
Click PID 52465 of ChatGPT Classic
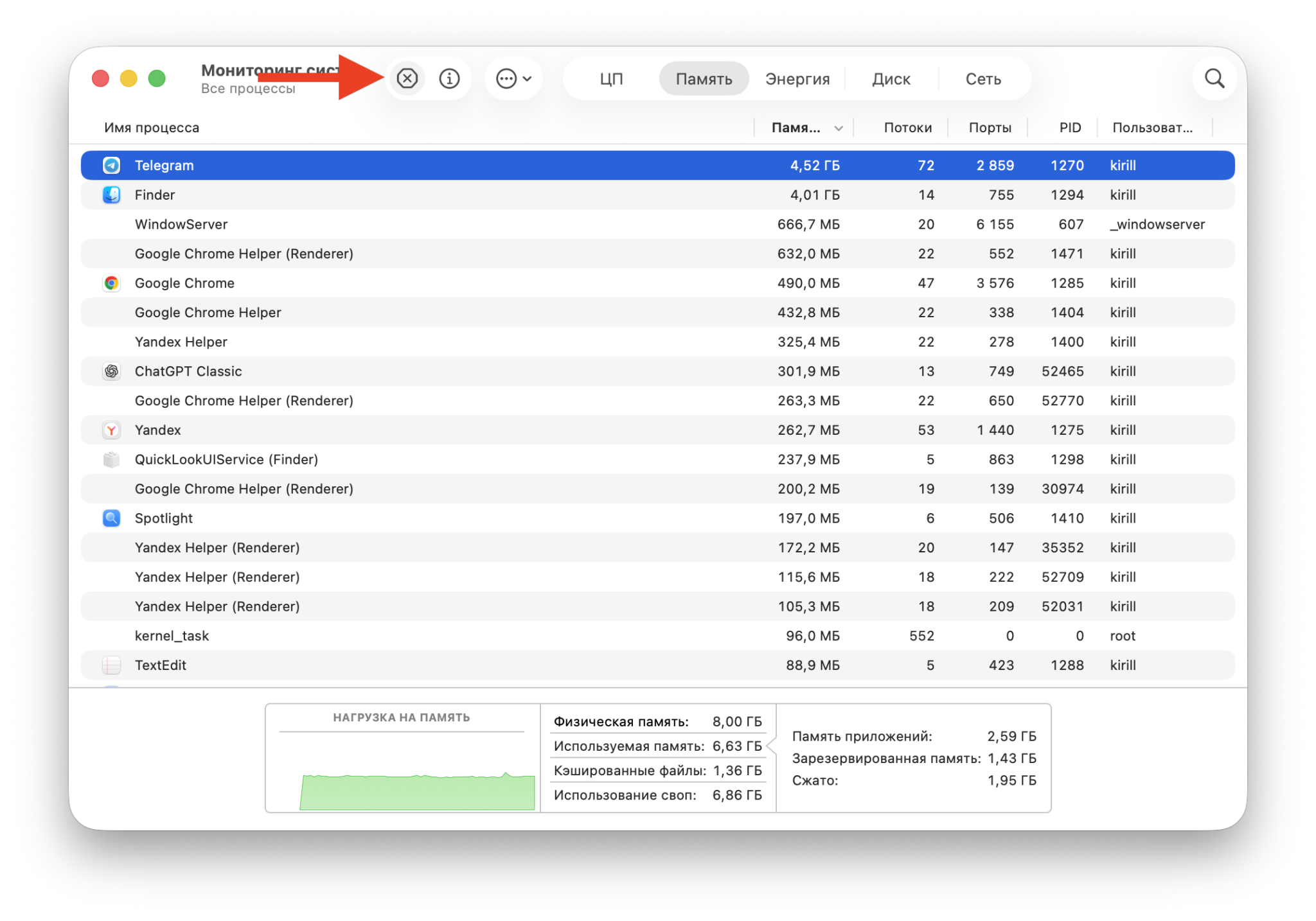tap(1062, 371)
